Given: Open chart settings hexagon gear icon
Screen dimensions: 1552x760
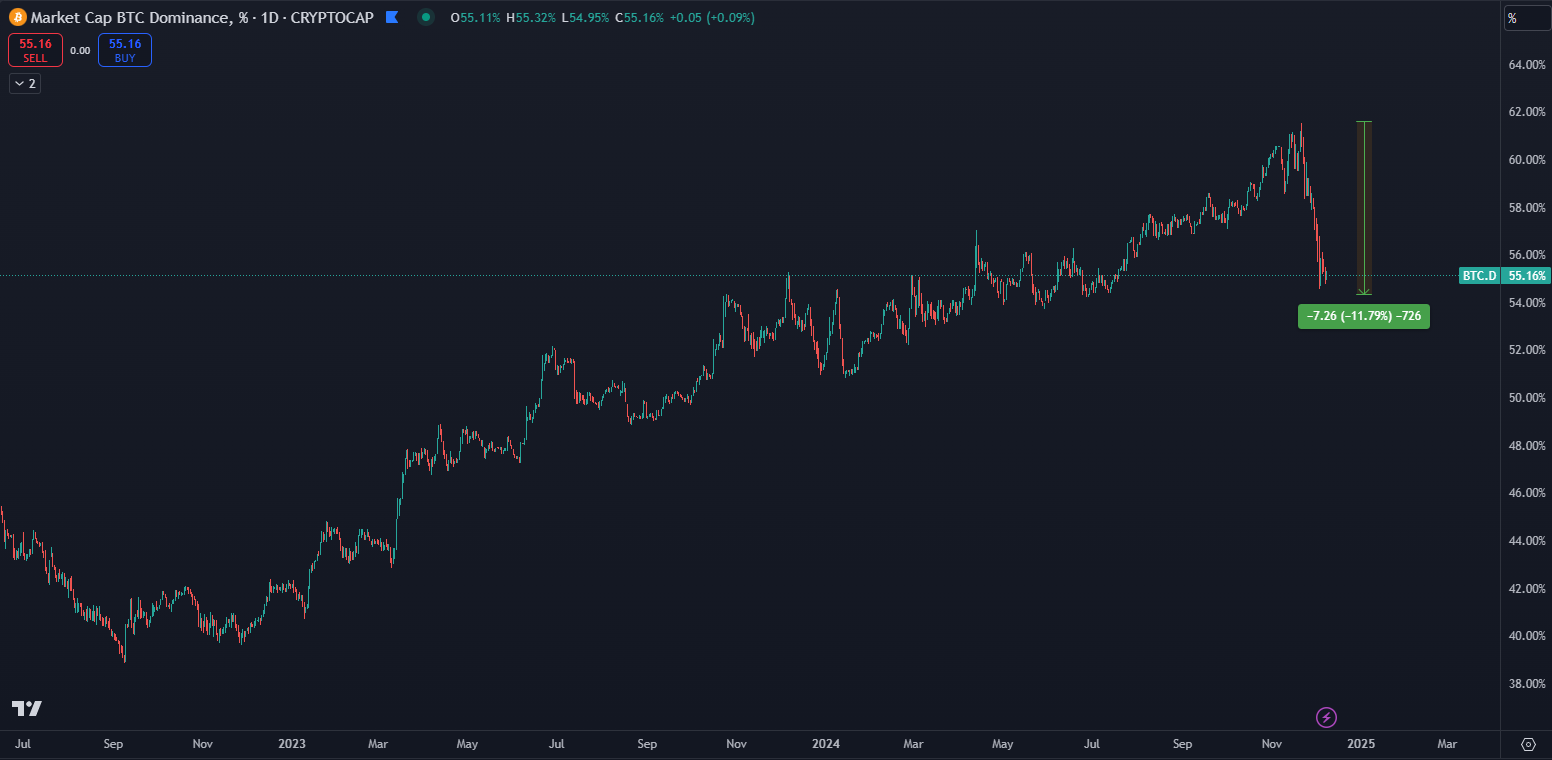Looking at the screenshot, I should 1528,744.
